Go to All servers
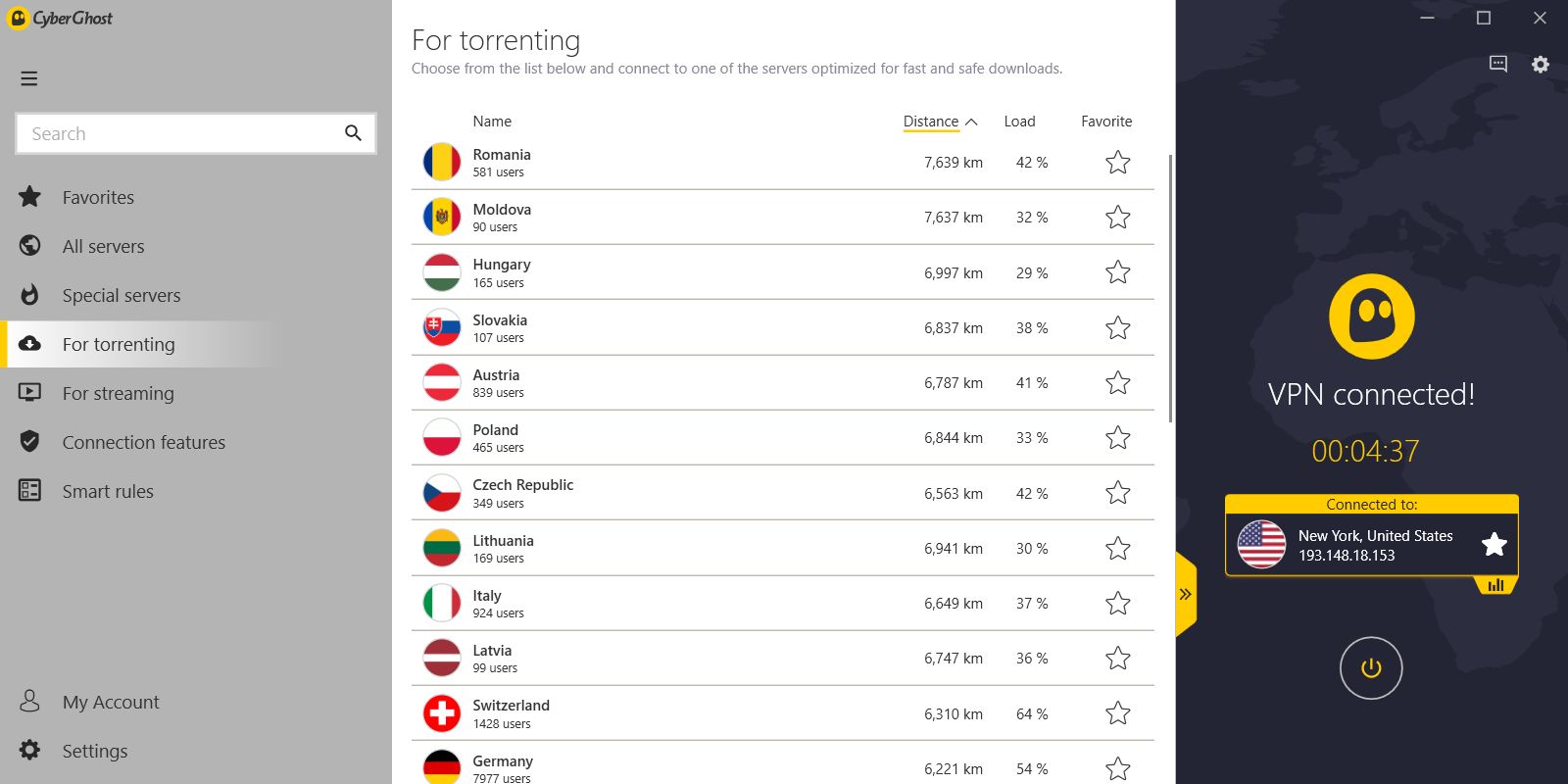 pos(103,247)
